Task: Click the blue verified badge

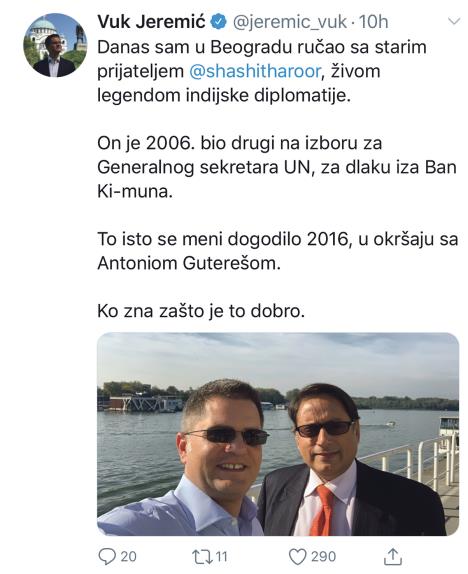Action: 218,22
